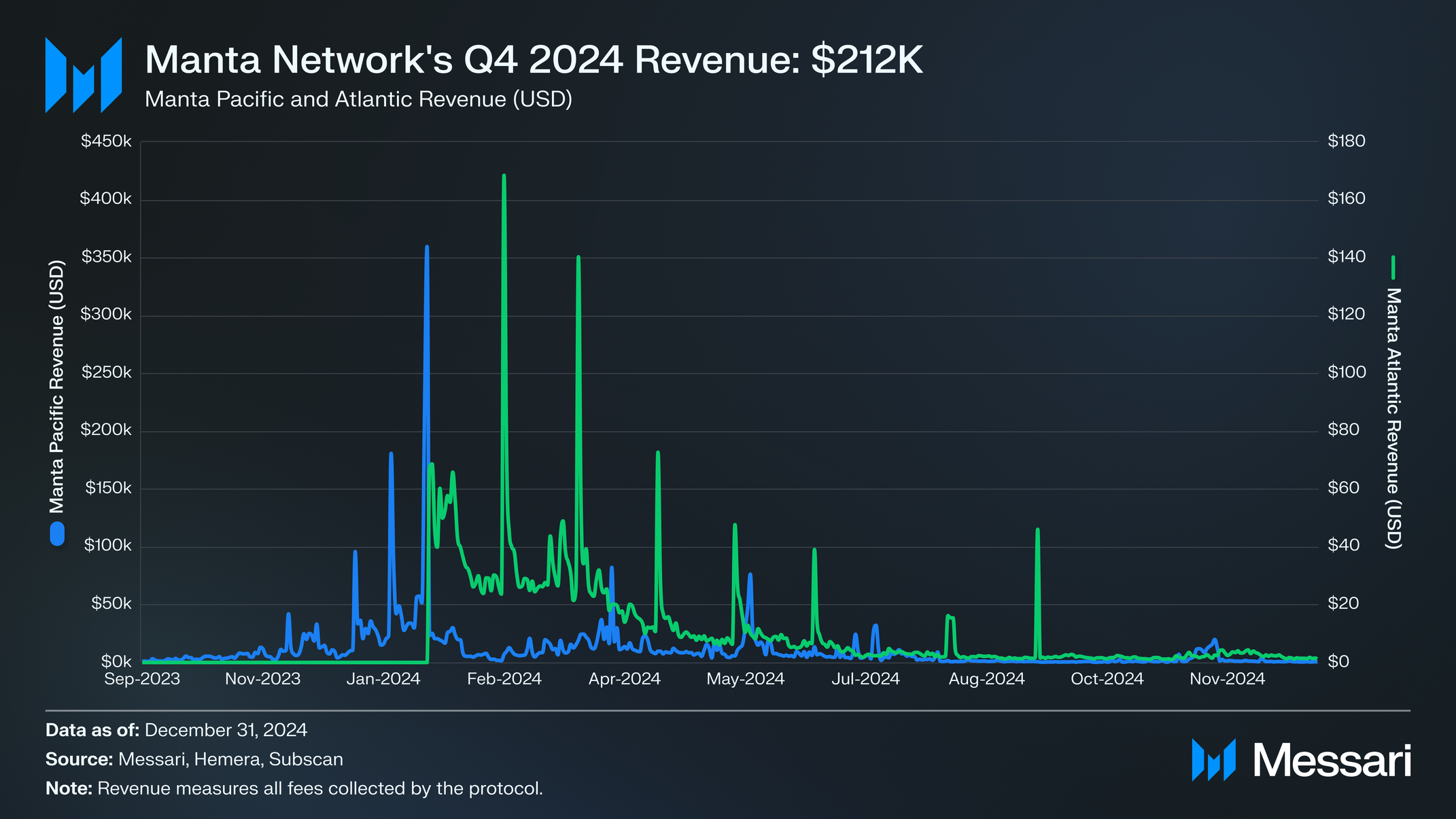Click the blue Manta Pacific legend marker
The image size is (1456, 819).
pyautogui.click(x=57, y=534)
